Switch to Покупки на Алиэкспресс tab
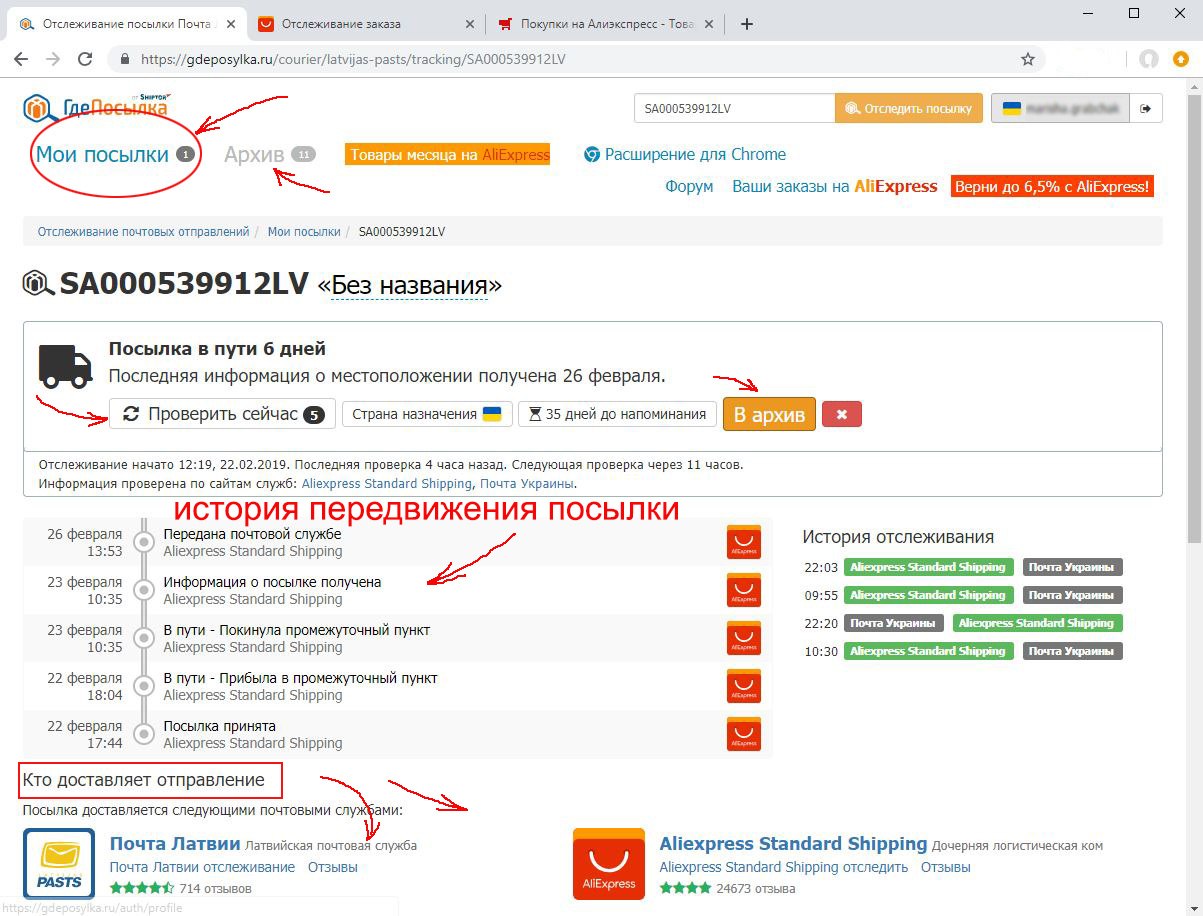This screenshot has height=916, width=1203. 606,24
